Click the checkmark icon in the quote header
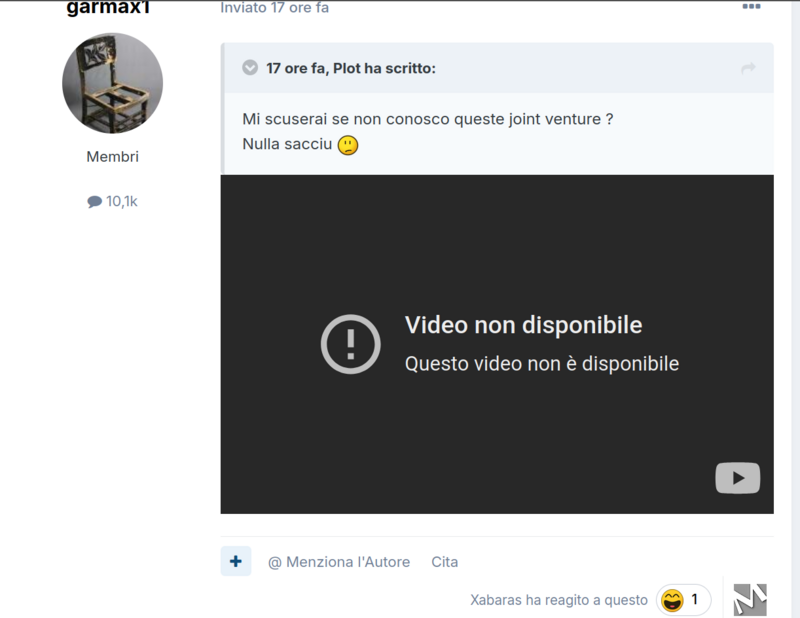 tap(250, 68)
